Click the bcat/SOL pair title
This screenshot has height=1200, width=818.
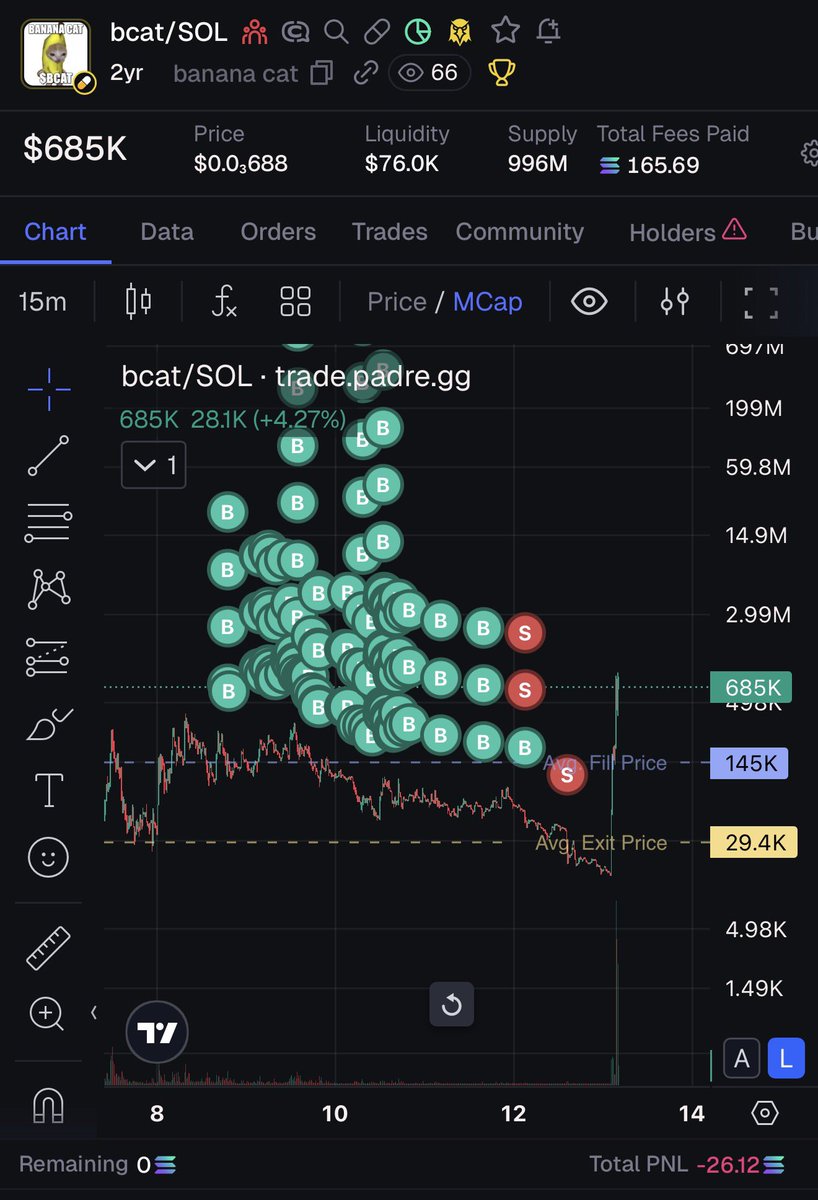169,32
